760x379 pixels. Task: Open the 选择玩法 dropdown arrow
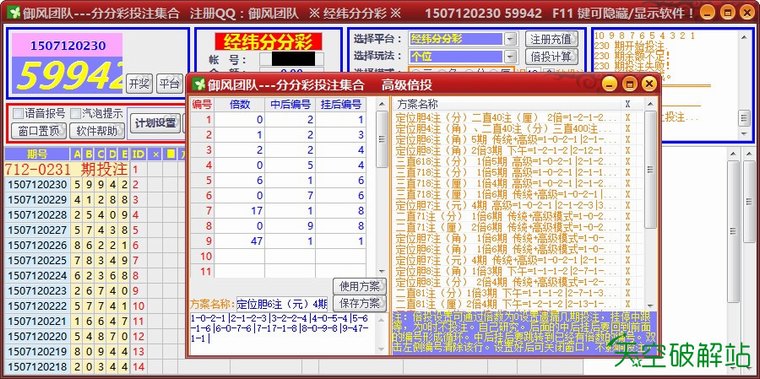(x=510, y=57)
